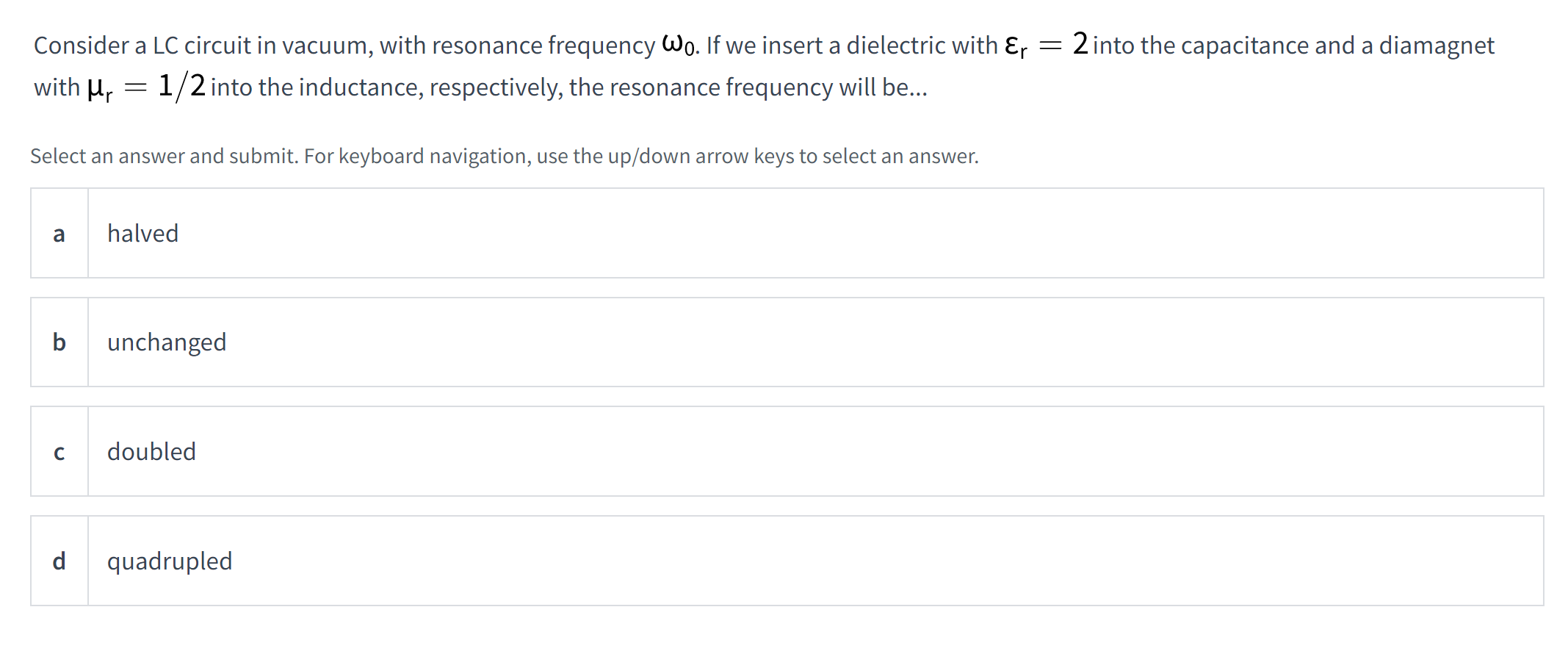Click the letter "d" option label
The image size is (1568, 654).
pos(59,561)
